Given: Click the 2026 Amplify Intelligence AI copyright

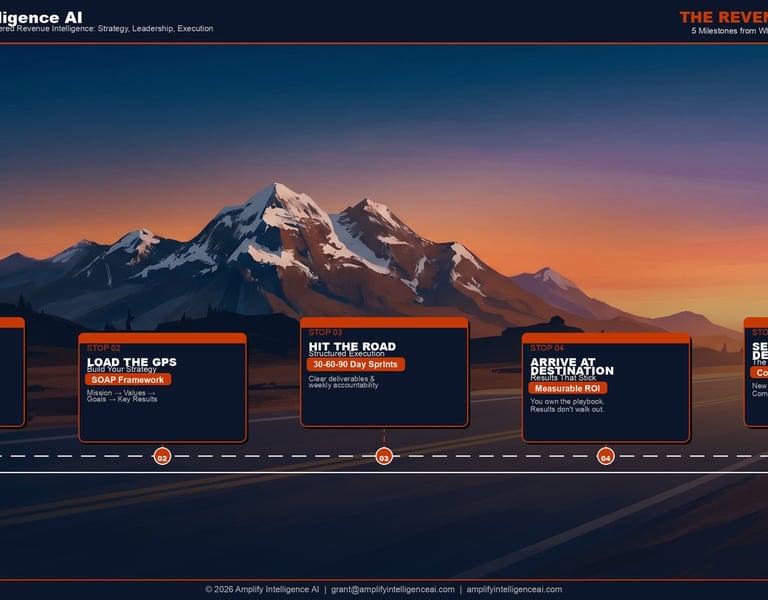Looking at the screenshot, I should coord(262,589).
